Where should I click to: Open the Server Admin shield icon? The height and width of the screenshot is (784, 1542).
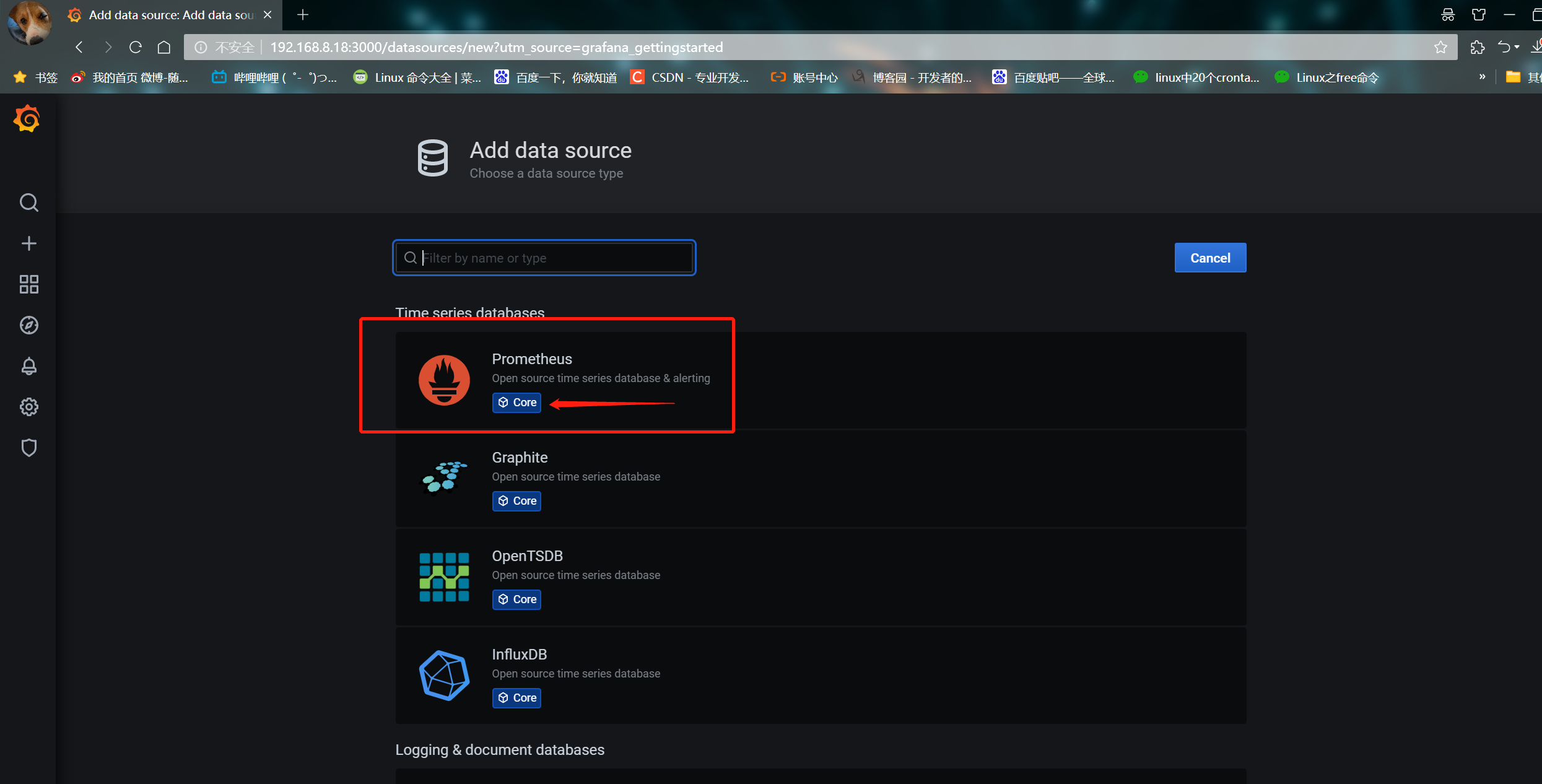(x=28, y=448)
